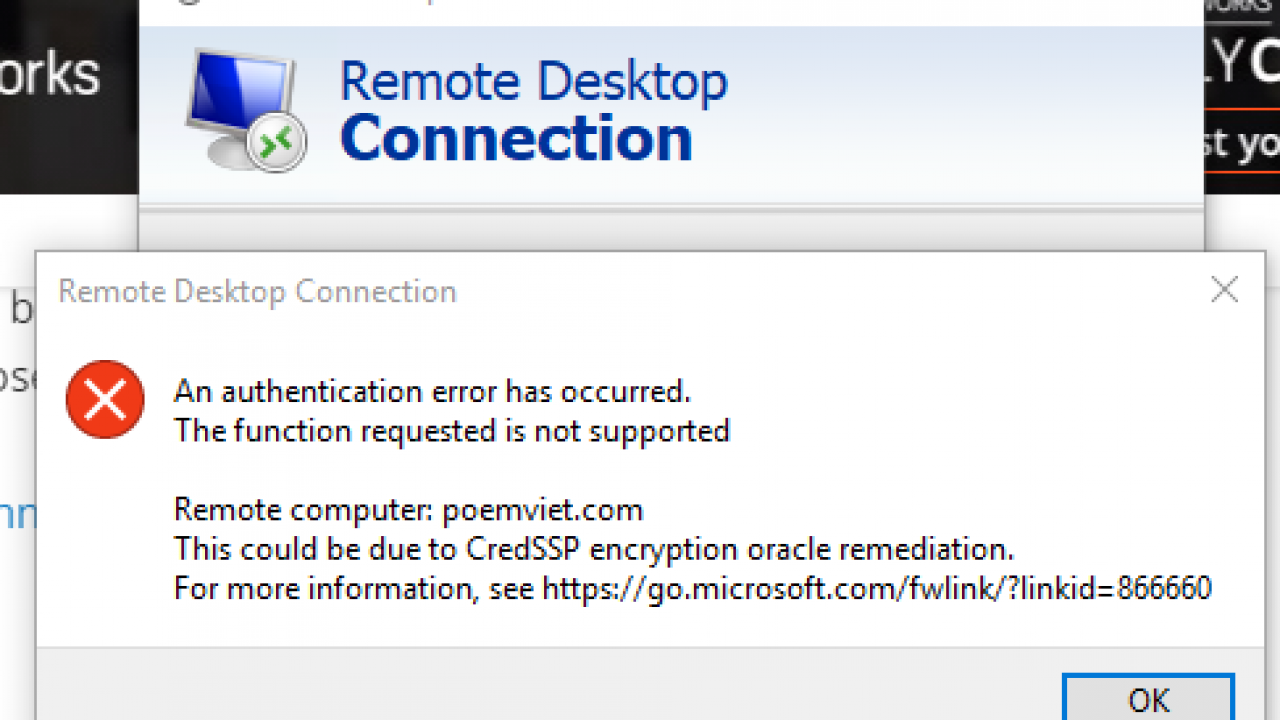Click the partial "orks" text in the background
Image resolution: width=1280 pixels, height=720 pixels.
(x=50, y=76)
